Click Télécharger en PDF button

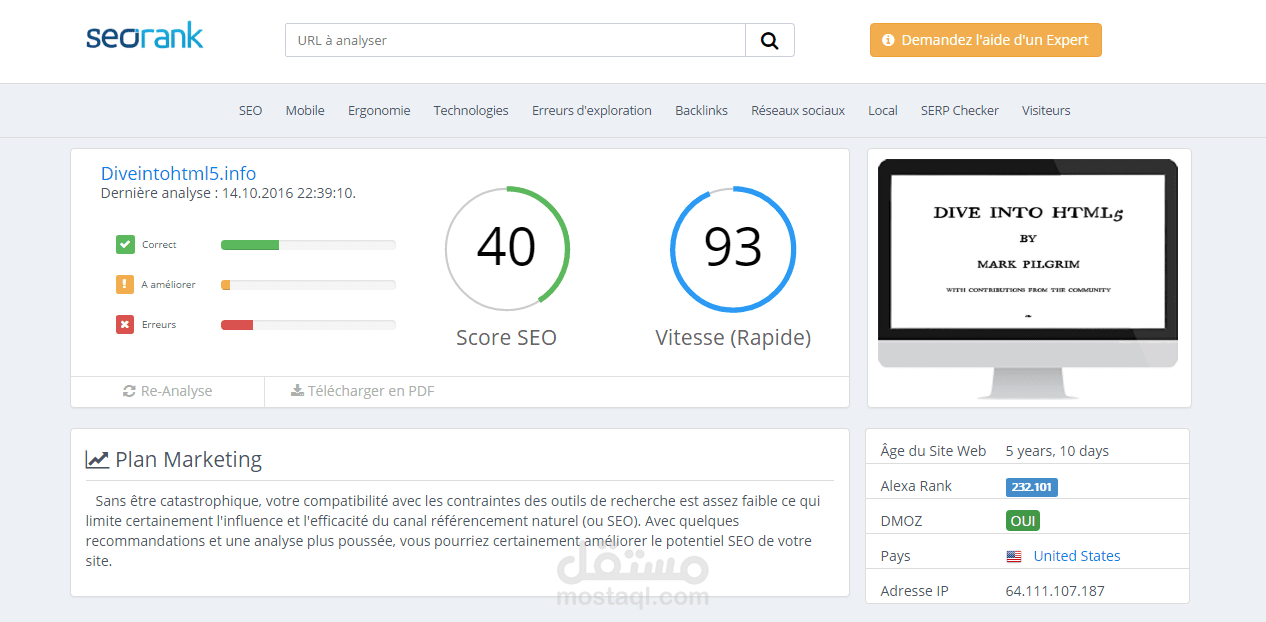363,391
